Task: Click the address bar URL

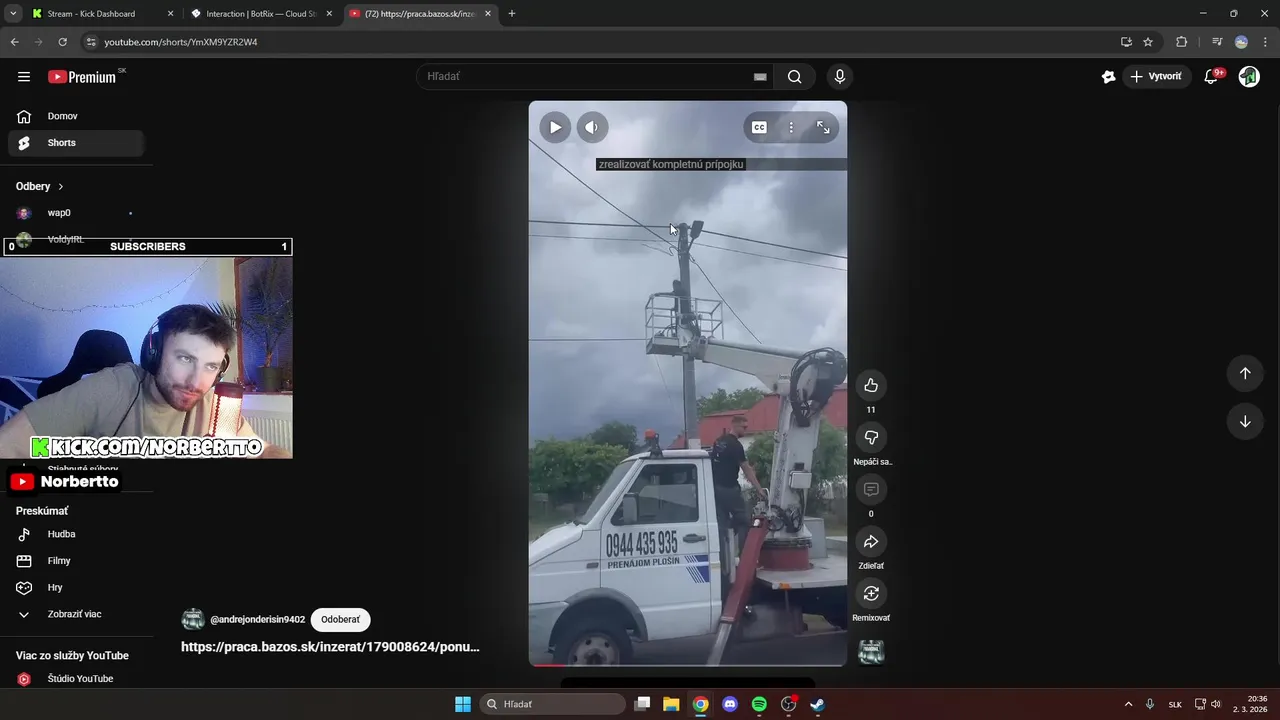Action: (181, 42)
